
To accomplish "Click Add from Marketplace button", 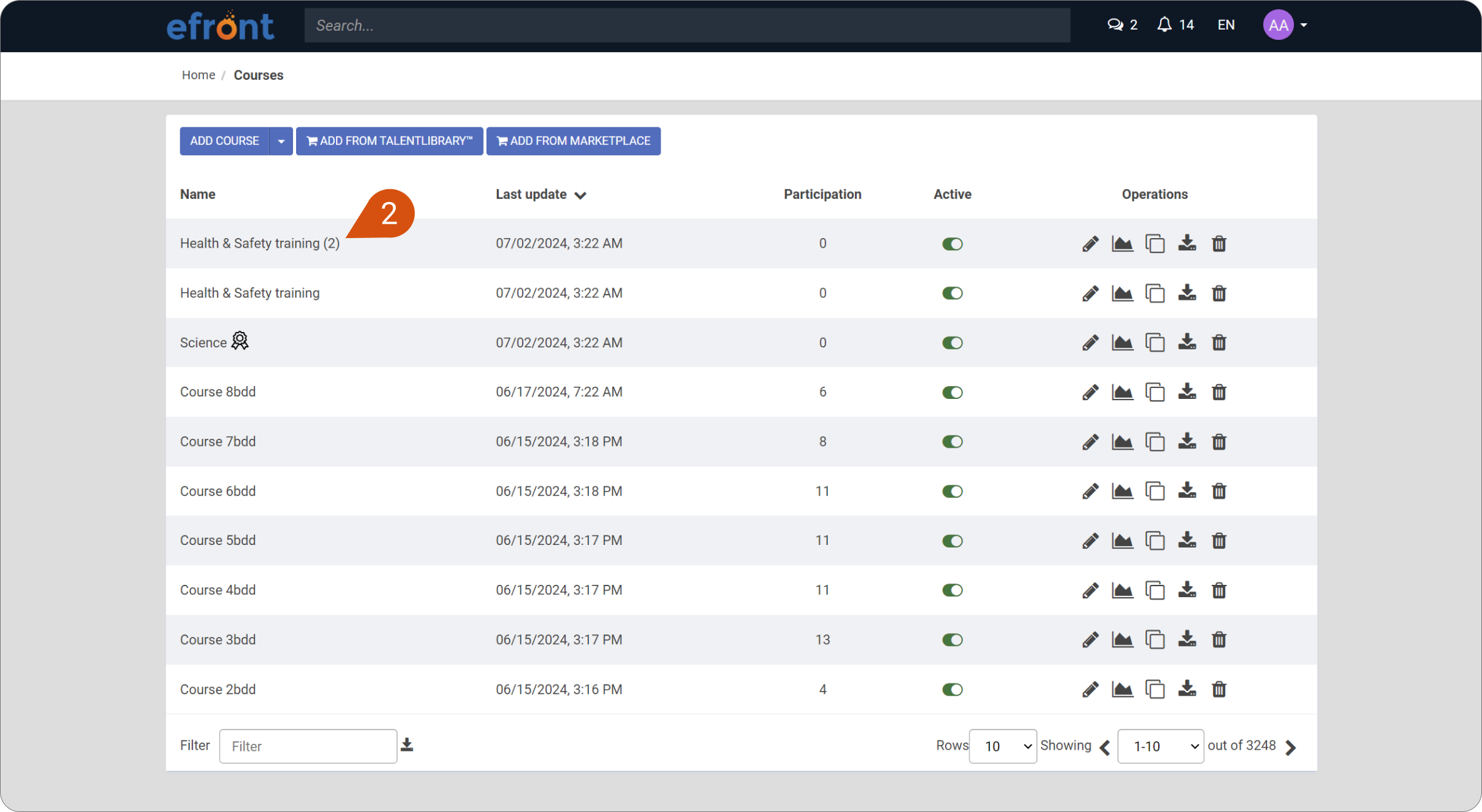I will [x=574, y=141].
